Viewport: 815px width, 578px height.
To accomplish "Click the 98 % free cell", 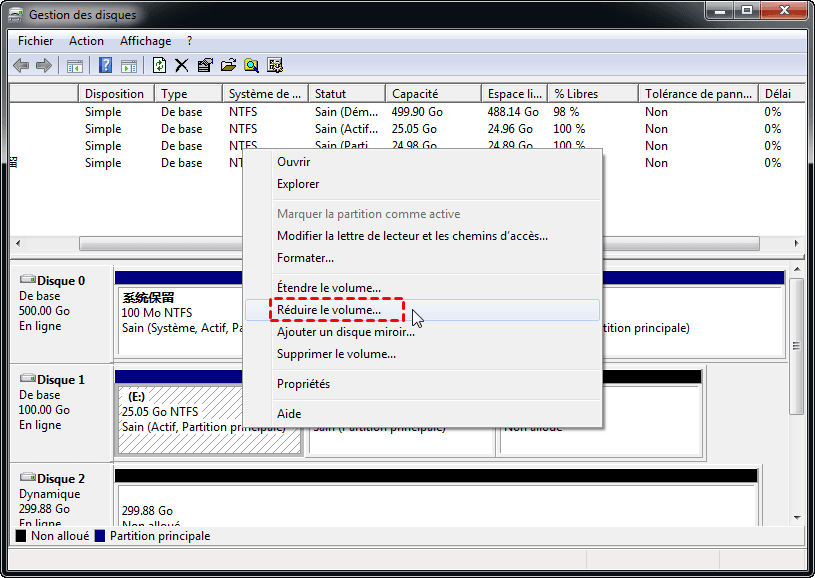I will tap(566, 112).
